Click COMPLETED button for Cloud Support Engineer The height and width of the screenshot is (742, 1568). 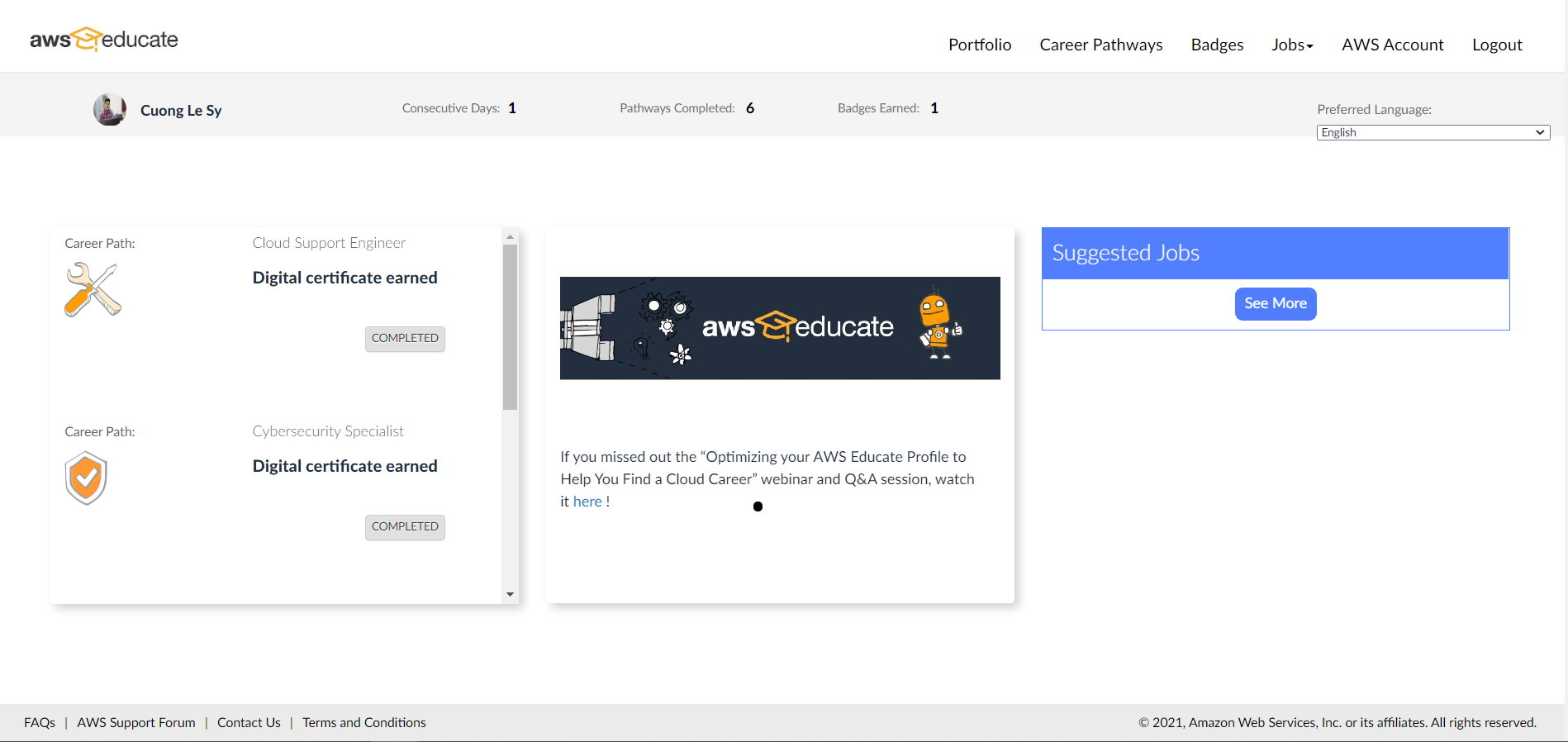405,339
